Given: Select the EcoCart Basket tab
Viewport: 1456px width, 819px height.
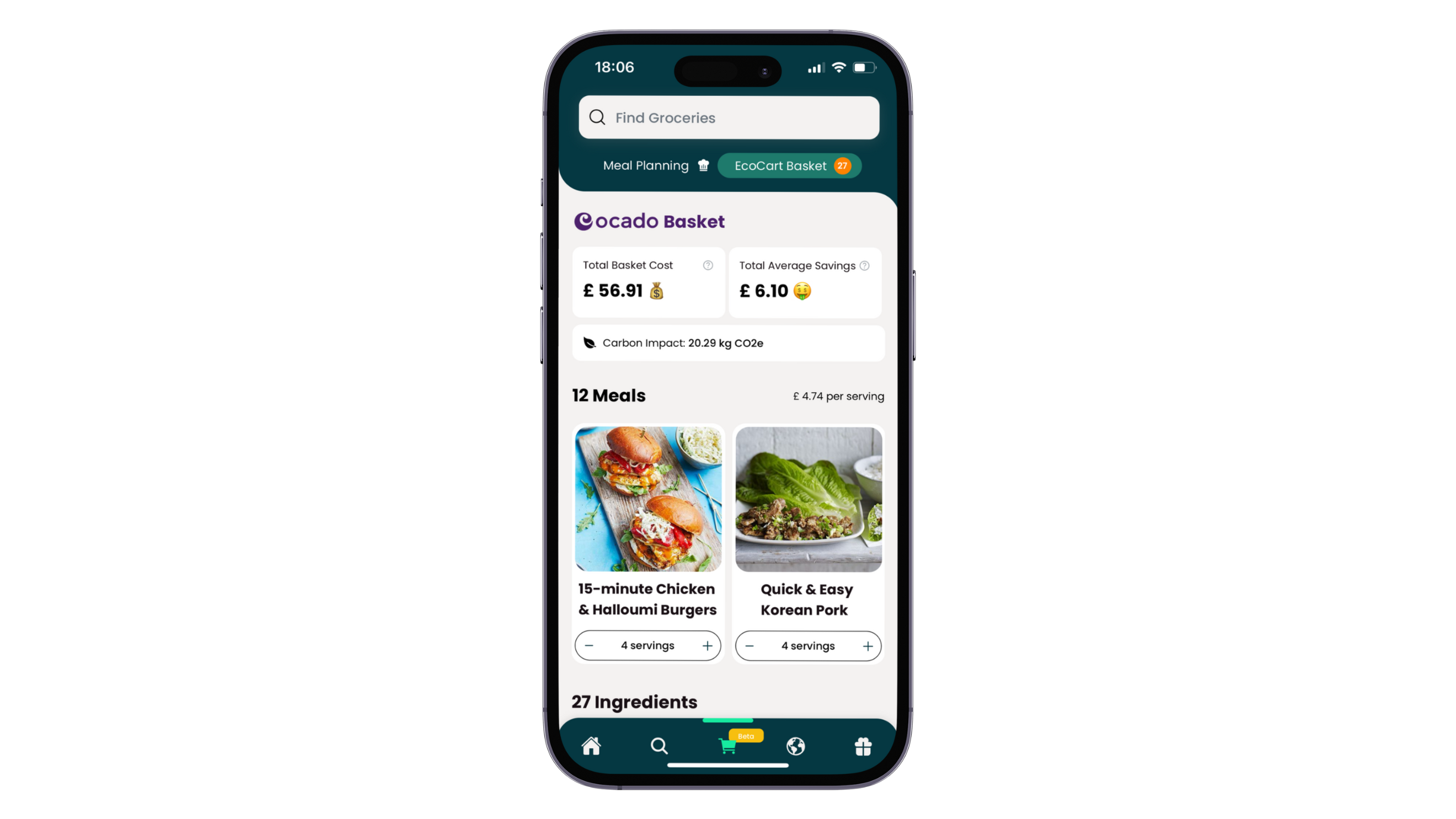Looking at the screenshot, I should pos(790,165).
